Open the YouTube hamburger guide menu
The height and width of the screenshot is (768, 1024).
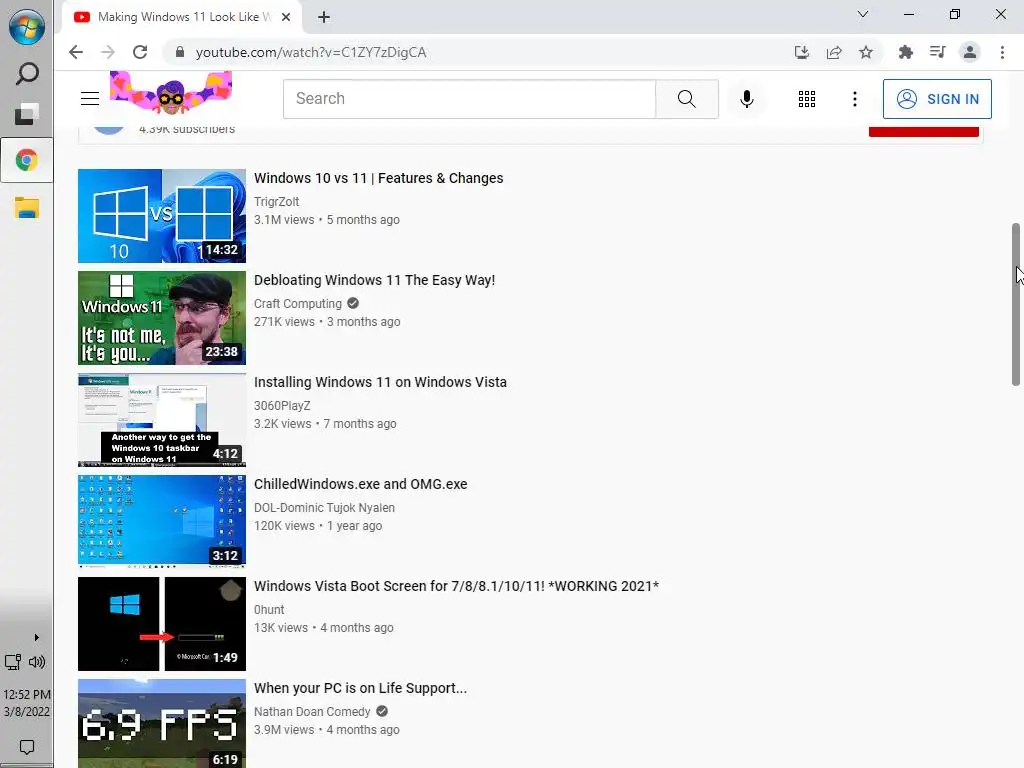tap(90, 99)
